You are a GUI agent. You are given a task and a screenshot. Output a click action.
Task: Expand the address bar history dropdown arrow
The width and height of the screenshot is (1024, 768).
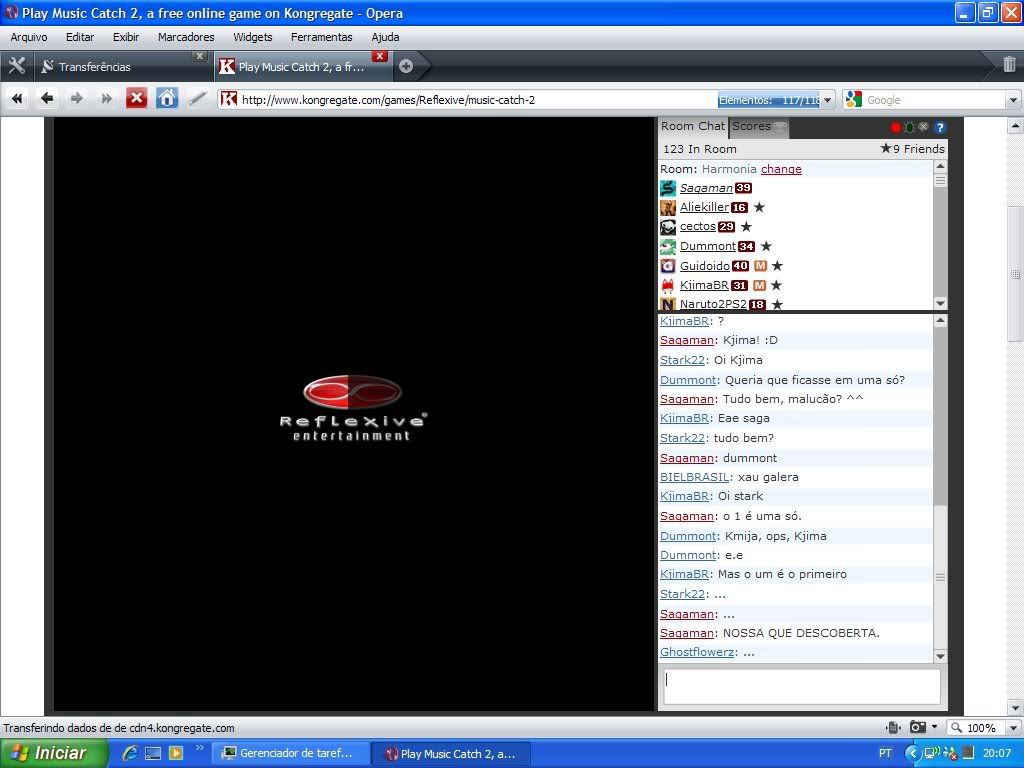[828, 100]
